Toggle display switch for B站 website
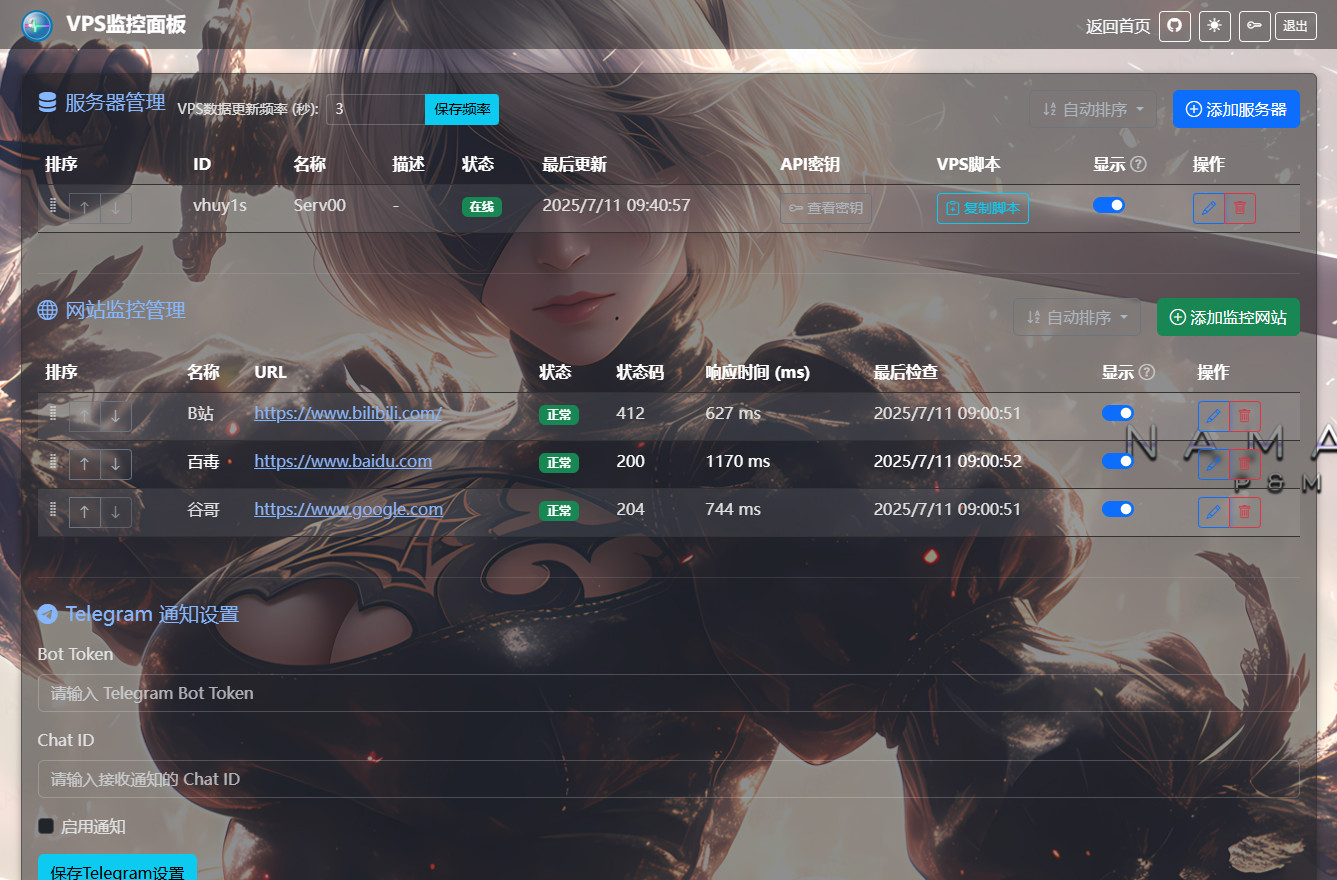The height and width of the screenshot is (880, 1337). (x=1118, y=413)
